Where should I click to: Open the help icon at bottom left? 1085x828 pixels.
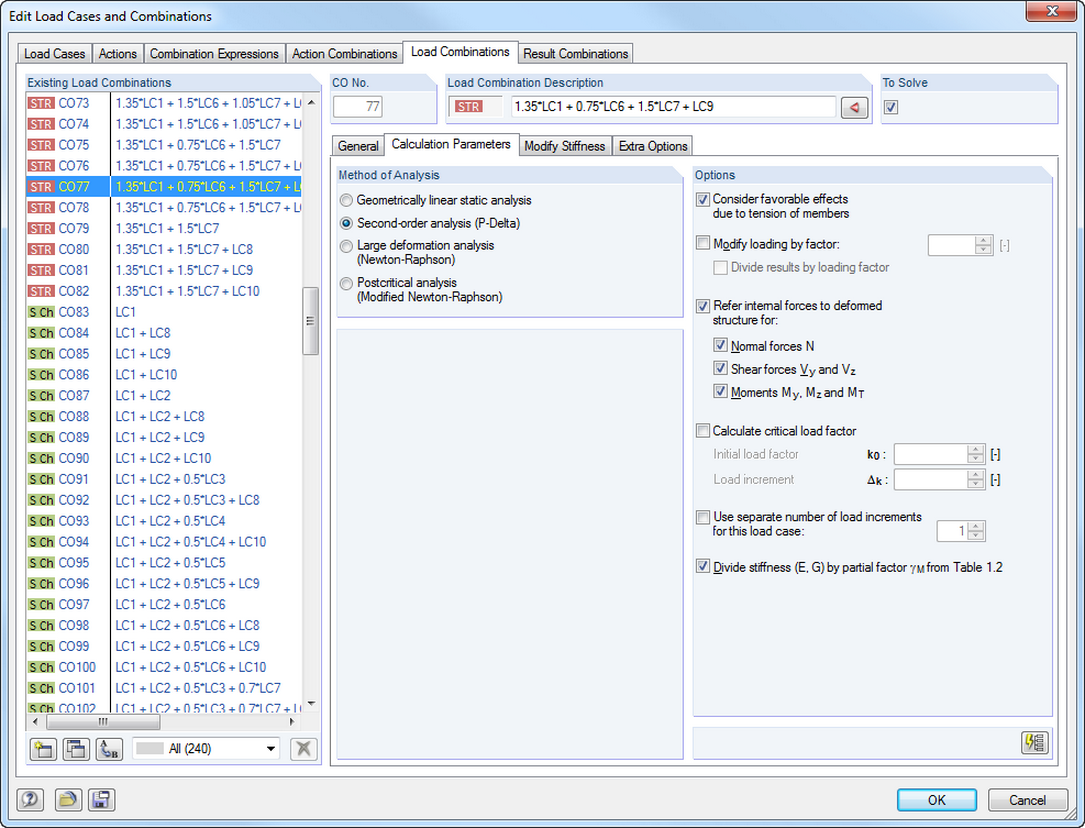coord(30,800)
